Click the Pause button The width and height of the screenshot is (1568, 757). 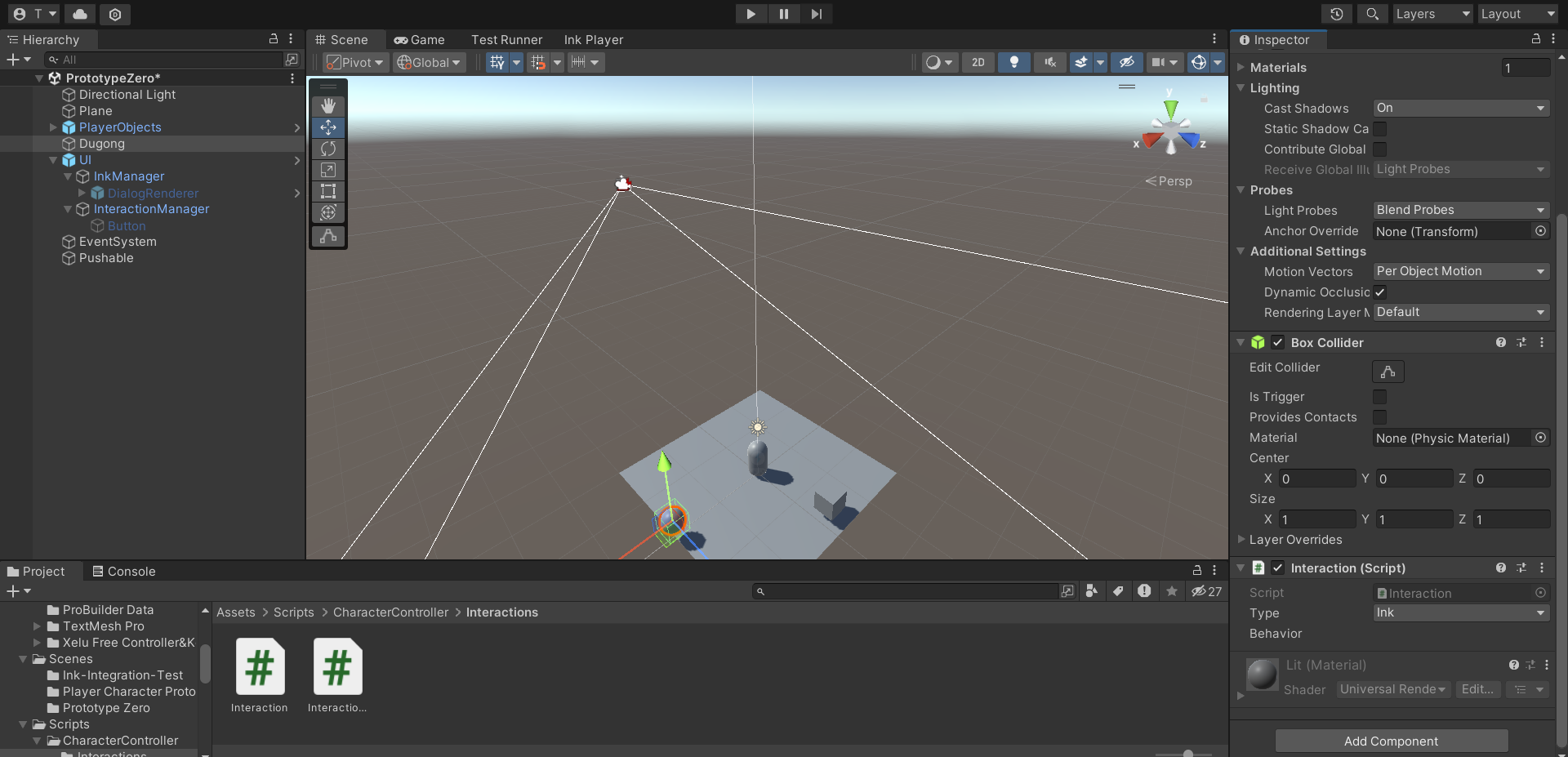[783, 14]
